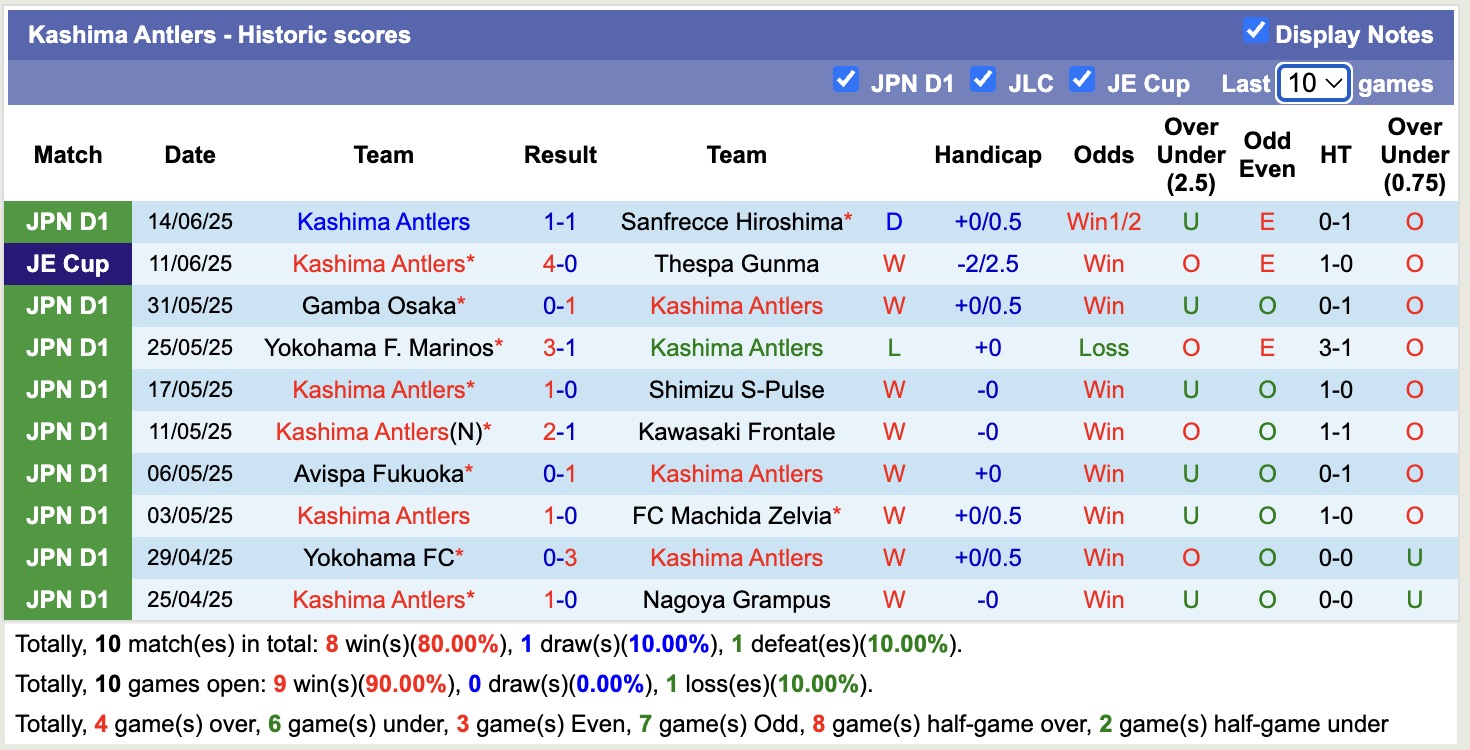Image resolution: width=1470 pixels, height=750 pixels.
Task: Toggle the Display Notes checkbox
Action: [1255, 32]
